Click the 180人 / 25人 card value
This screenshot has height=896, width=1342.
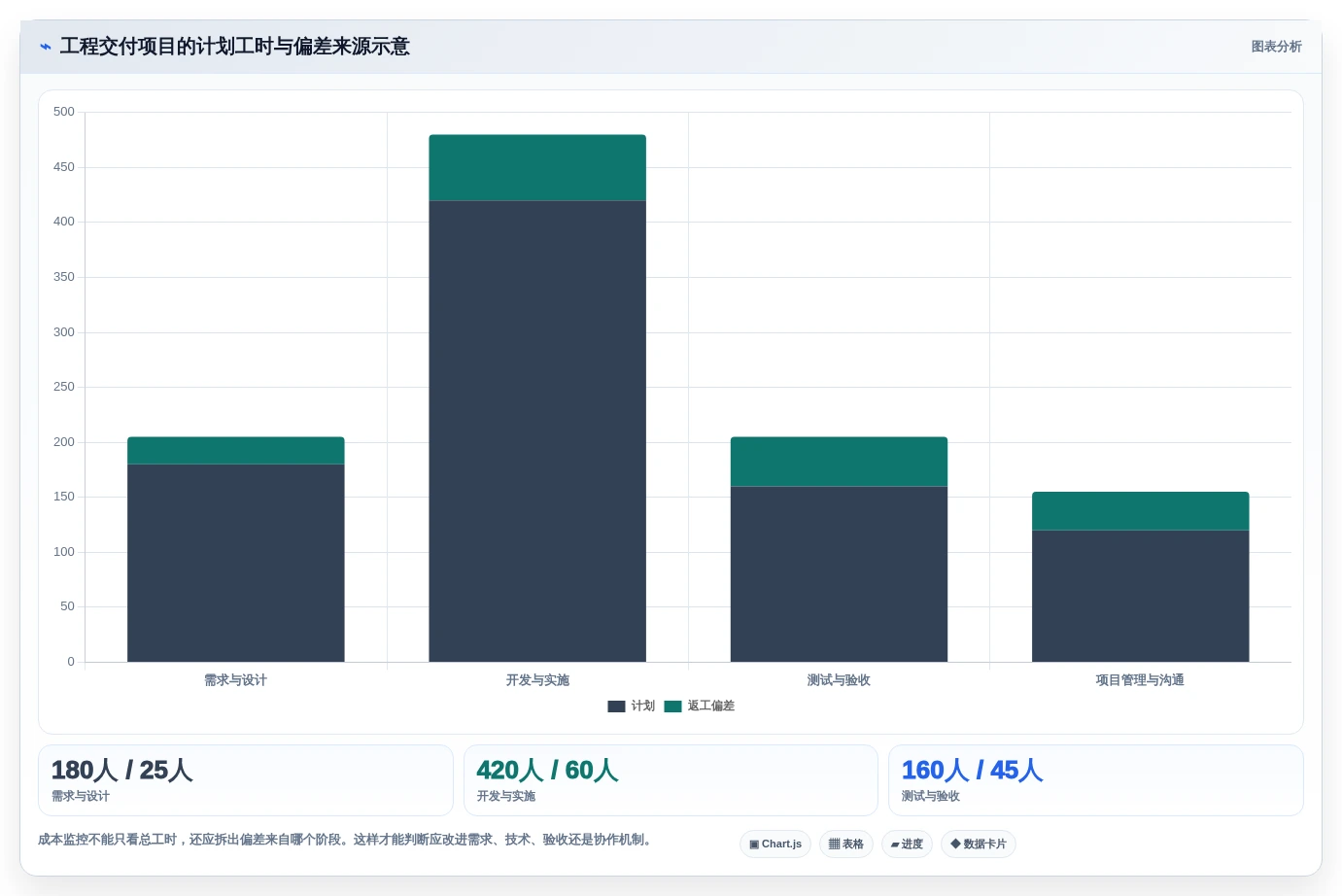(122, 771)
